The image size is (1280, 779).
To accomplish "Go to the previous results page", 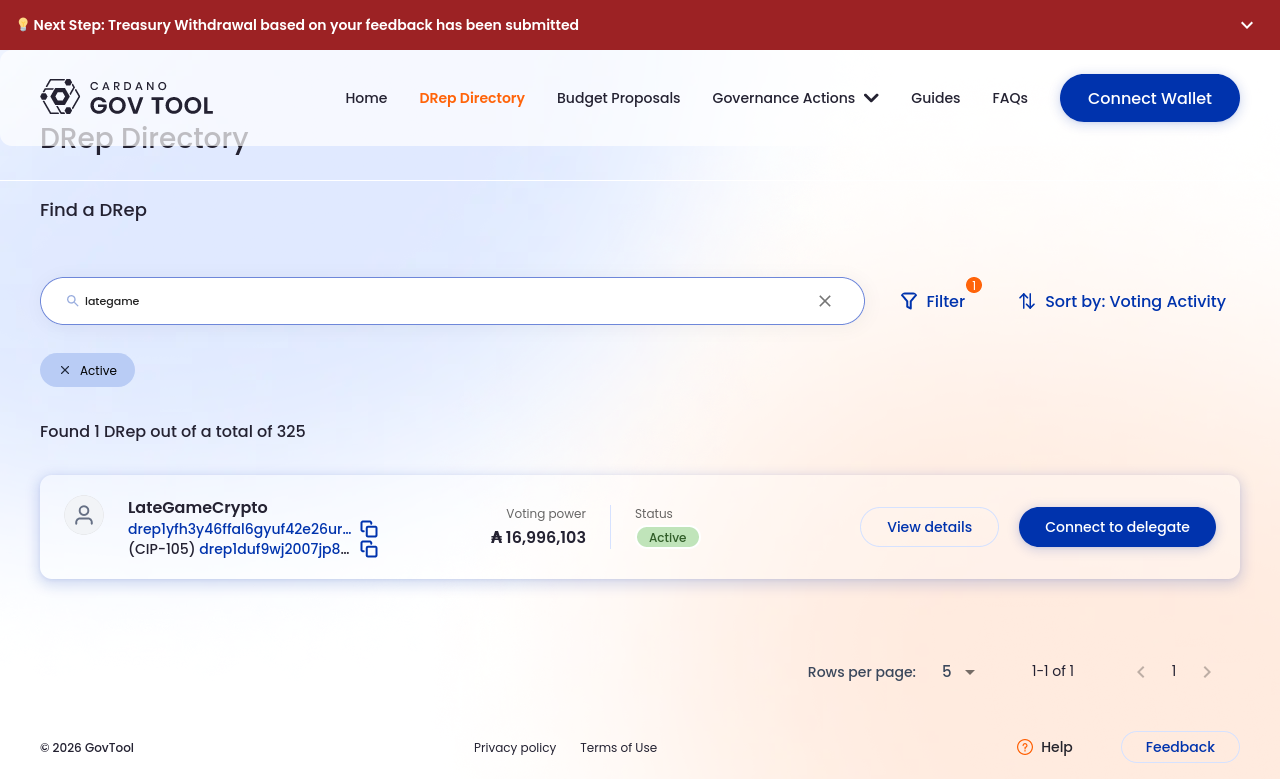I will click(x=1141, y=672).
